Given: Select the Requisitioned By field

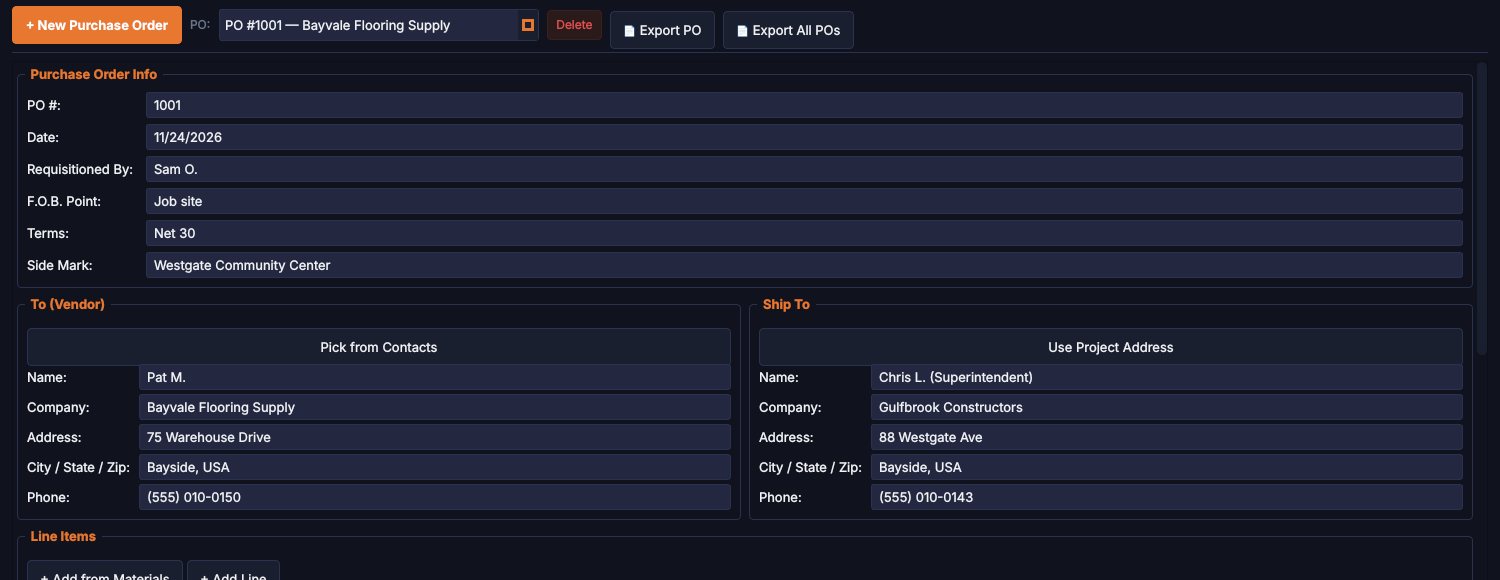Looking at the screenshot, I should tap(804, 169).
